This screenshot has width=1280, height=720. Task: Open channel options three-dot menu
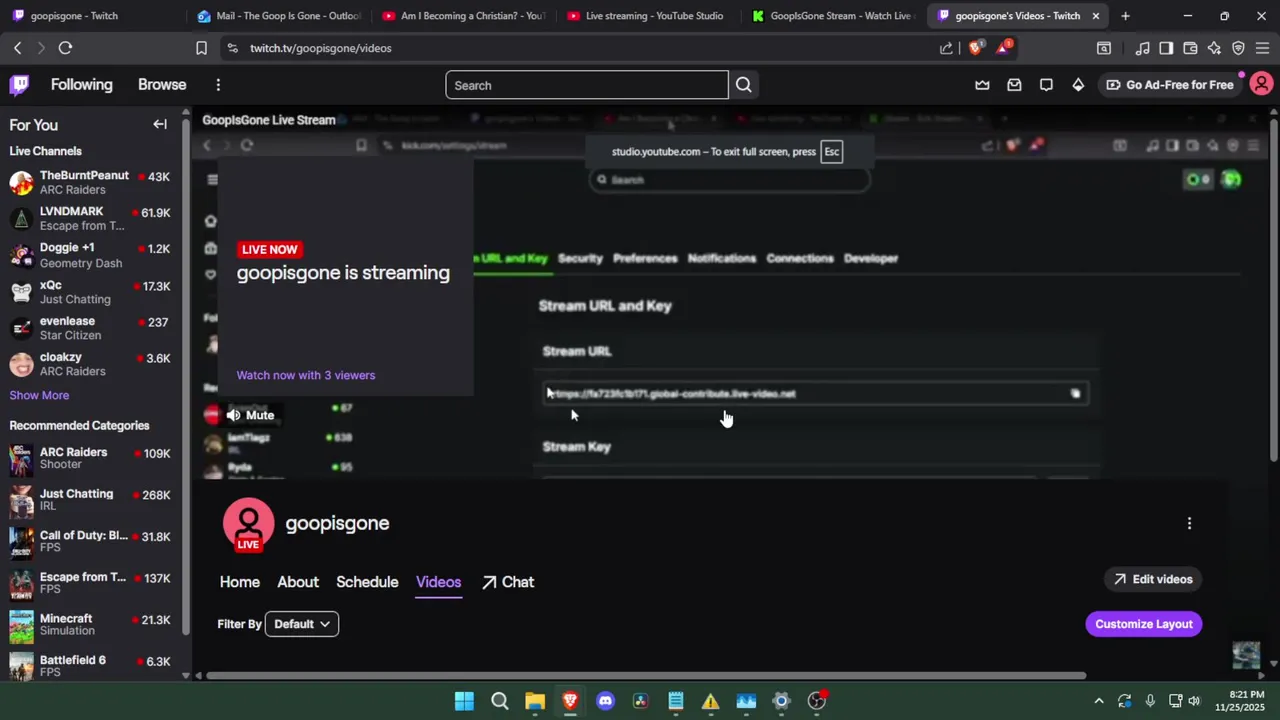1189,523
